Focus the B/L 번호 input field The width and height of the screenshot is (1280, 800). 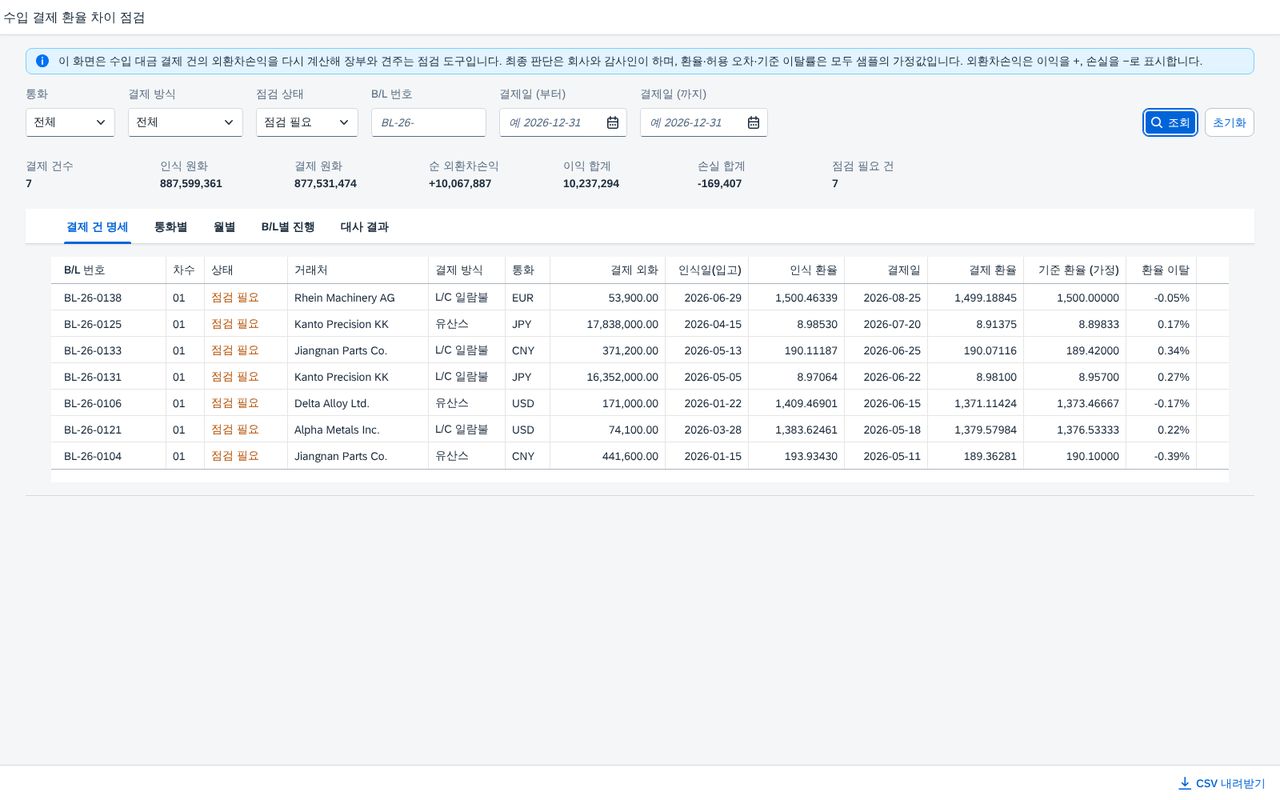[428, 123]
